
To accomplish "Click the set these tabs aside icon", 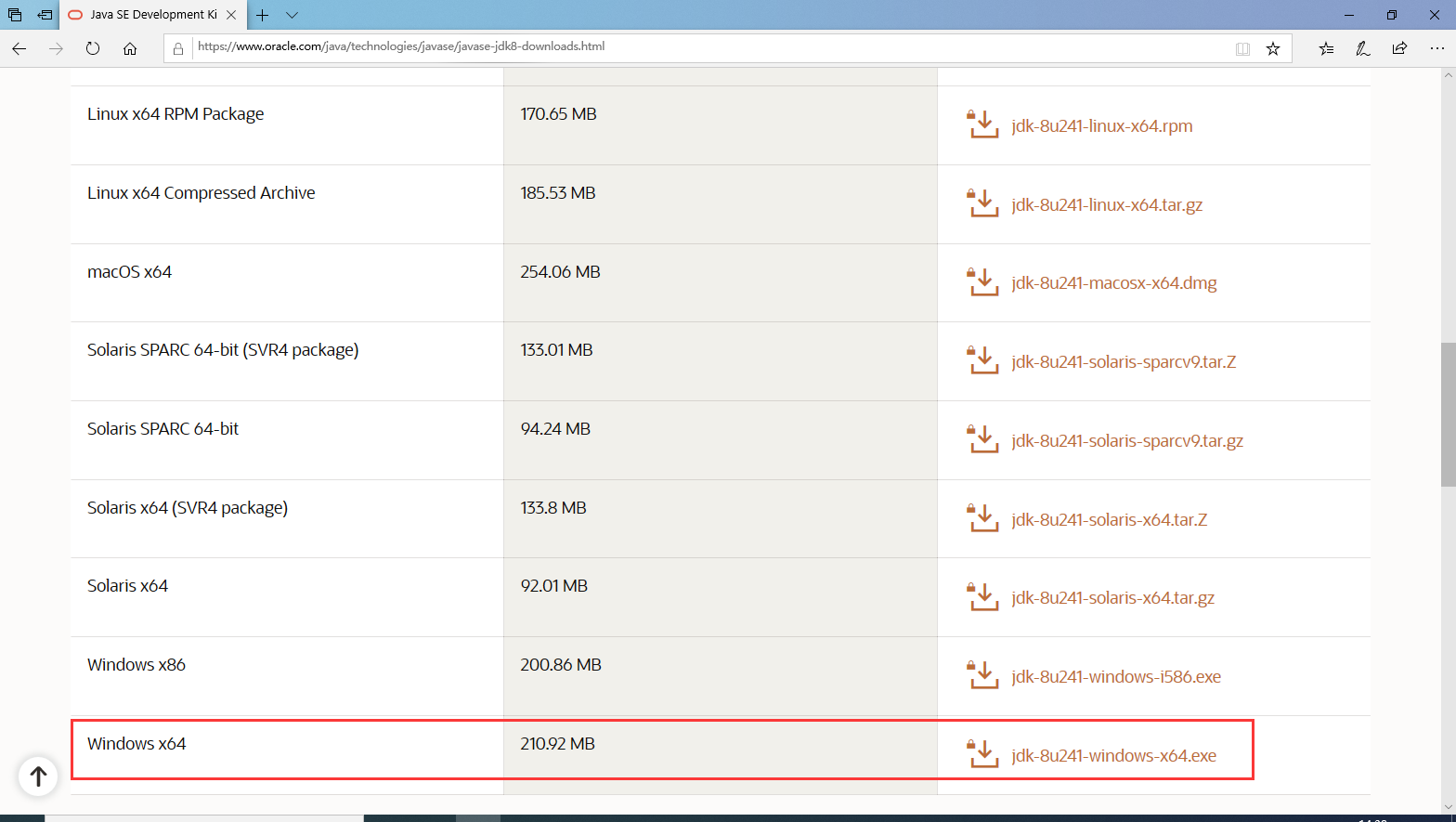I will pos(45,15).
